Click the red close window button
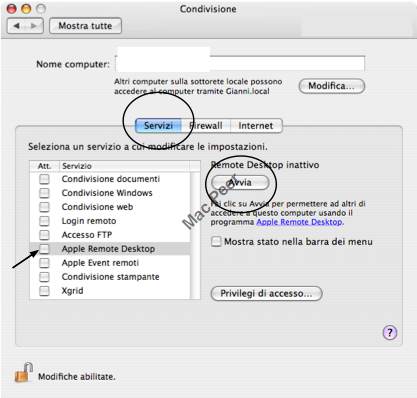Viewport: 417px width, 398px height. pyautogui.click(x=12, y=9)
